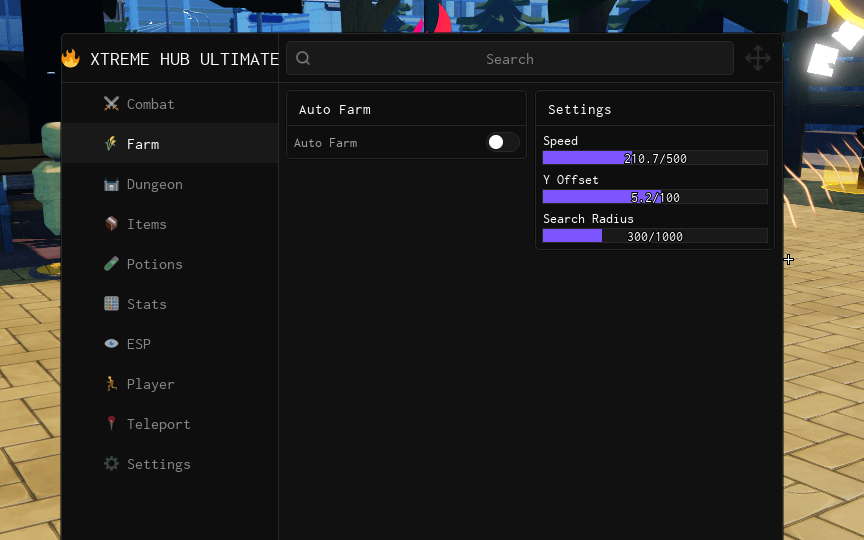Viewport: 864px width, 540px height.
Task: Click the Items box icon
Action: tap(111, 224)
